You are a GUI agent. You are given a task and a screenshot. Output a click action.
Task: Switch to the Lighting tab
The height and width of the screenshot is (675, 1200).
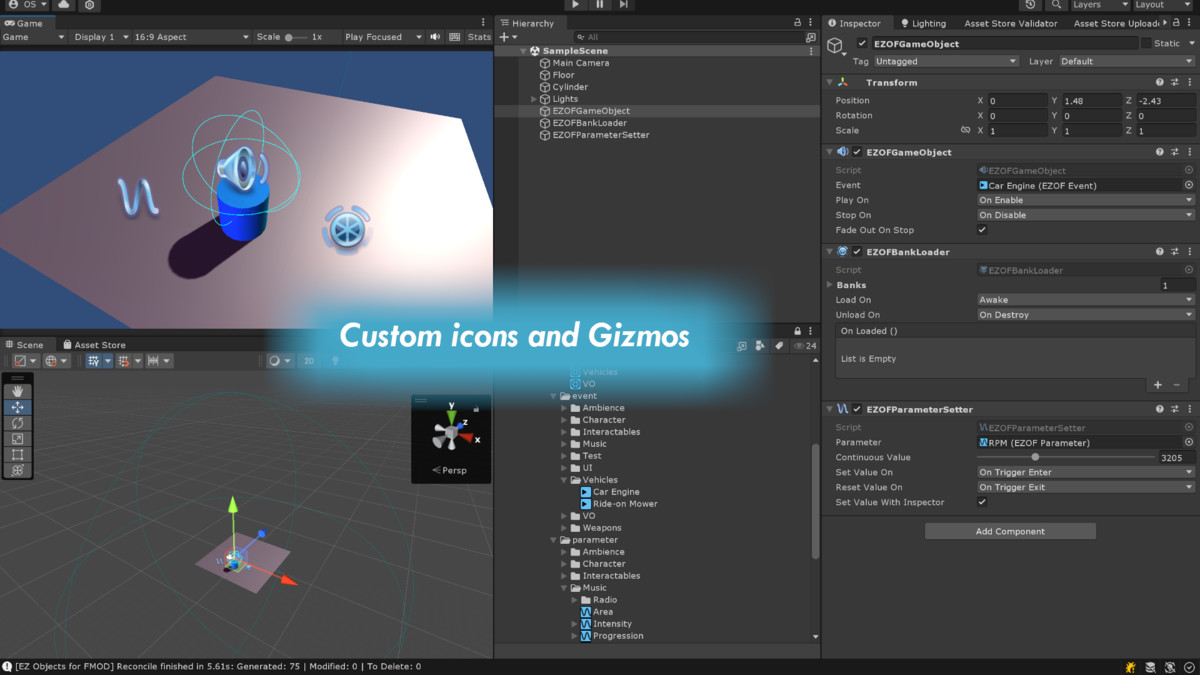click(x=923, y=23)
